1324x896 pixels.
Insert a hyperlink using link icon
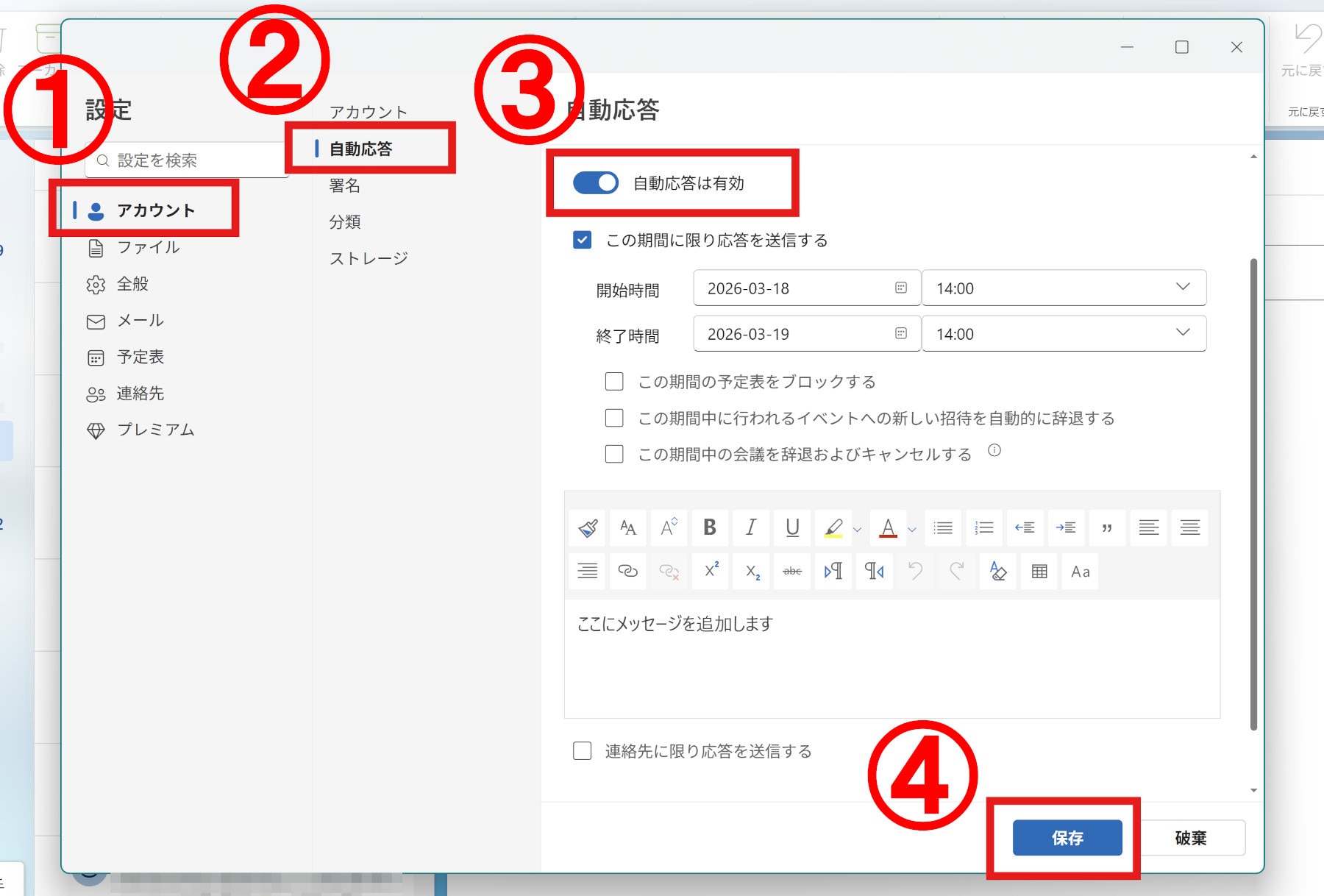627,571
